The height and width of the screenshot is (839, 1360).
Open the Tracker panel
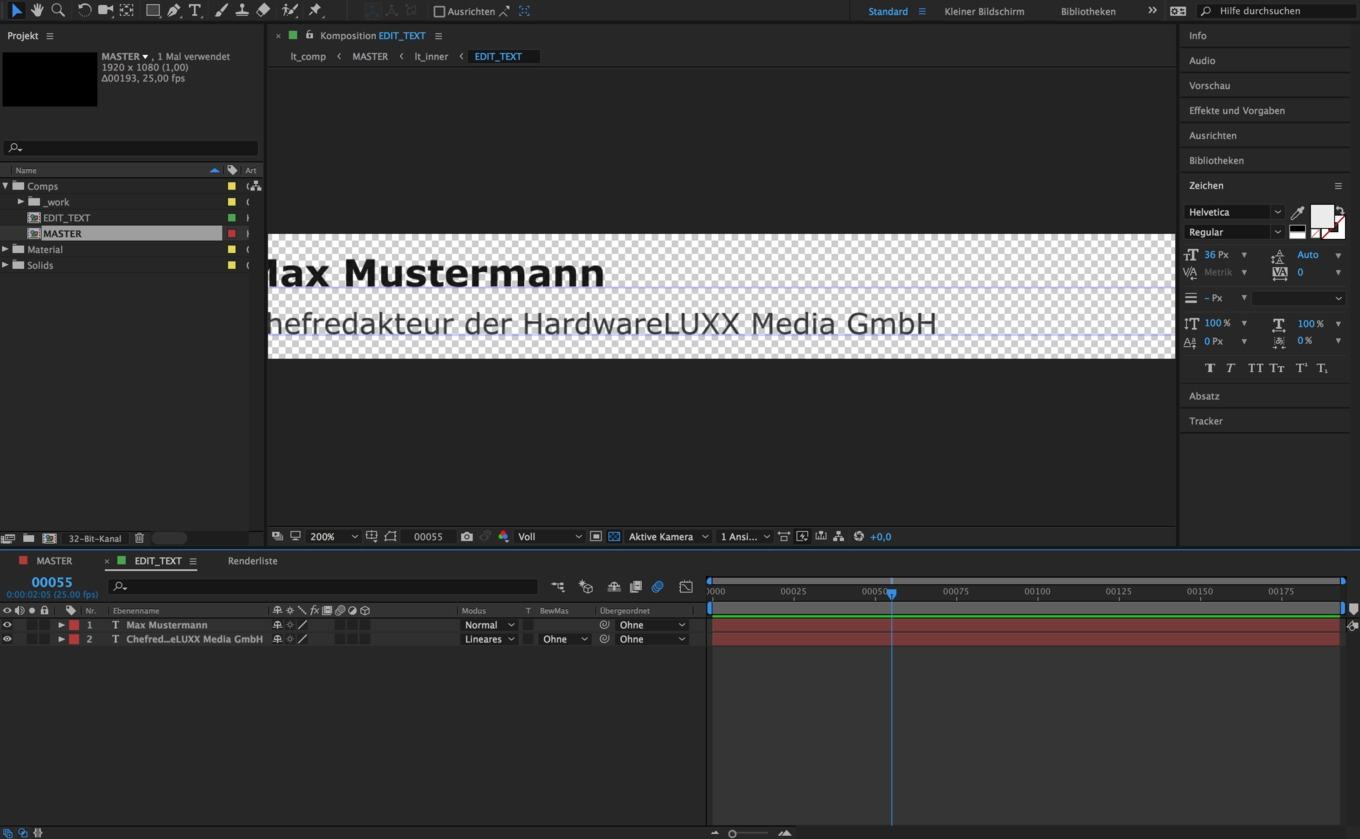[x=1206, y=421]
